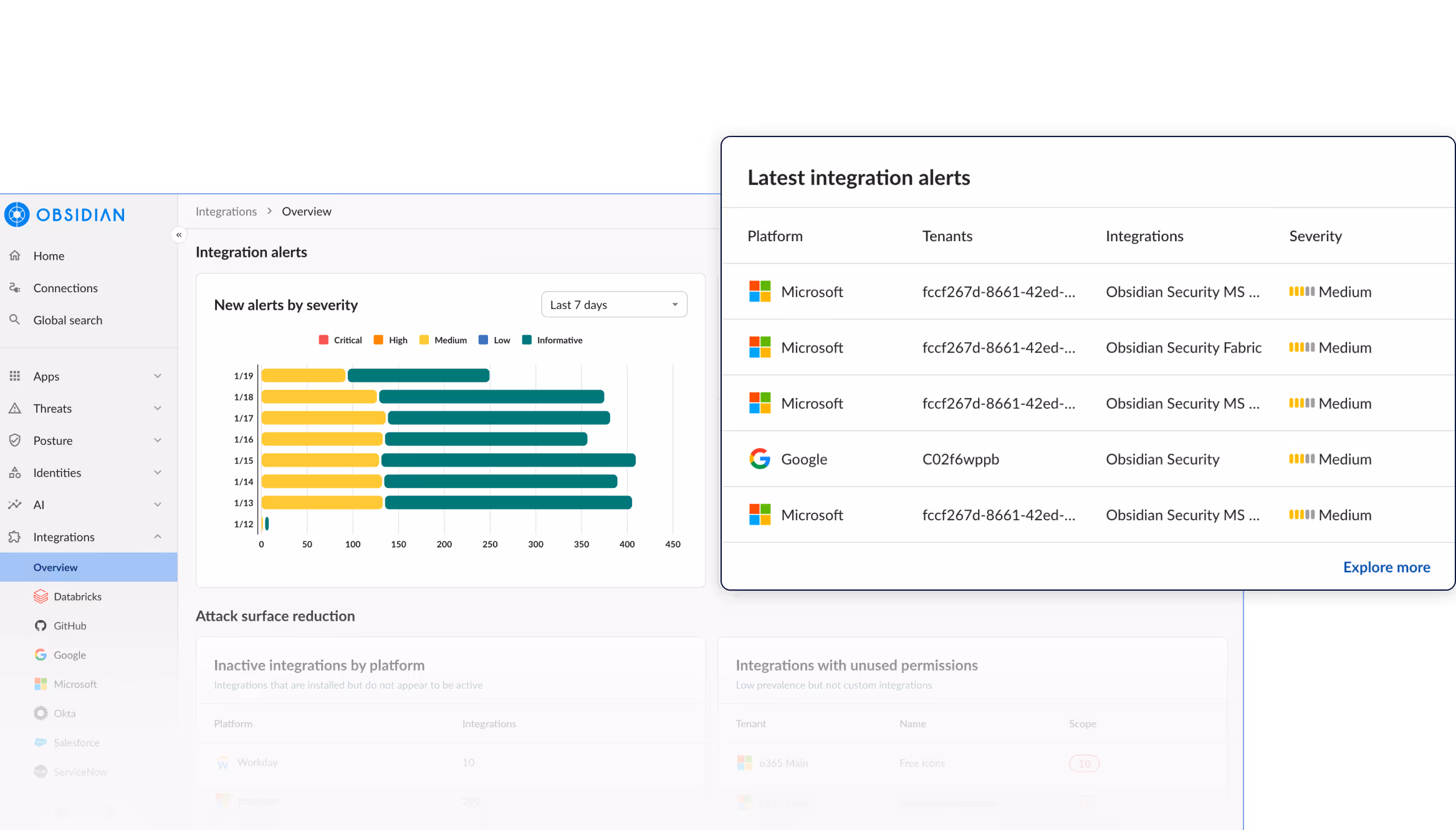Click the Explore more link

point(1386,567)
